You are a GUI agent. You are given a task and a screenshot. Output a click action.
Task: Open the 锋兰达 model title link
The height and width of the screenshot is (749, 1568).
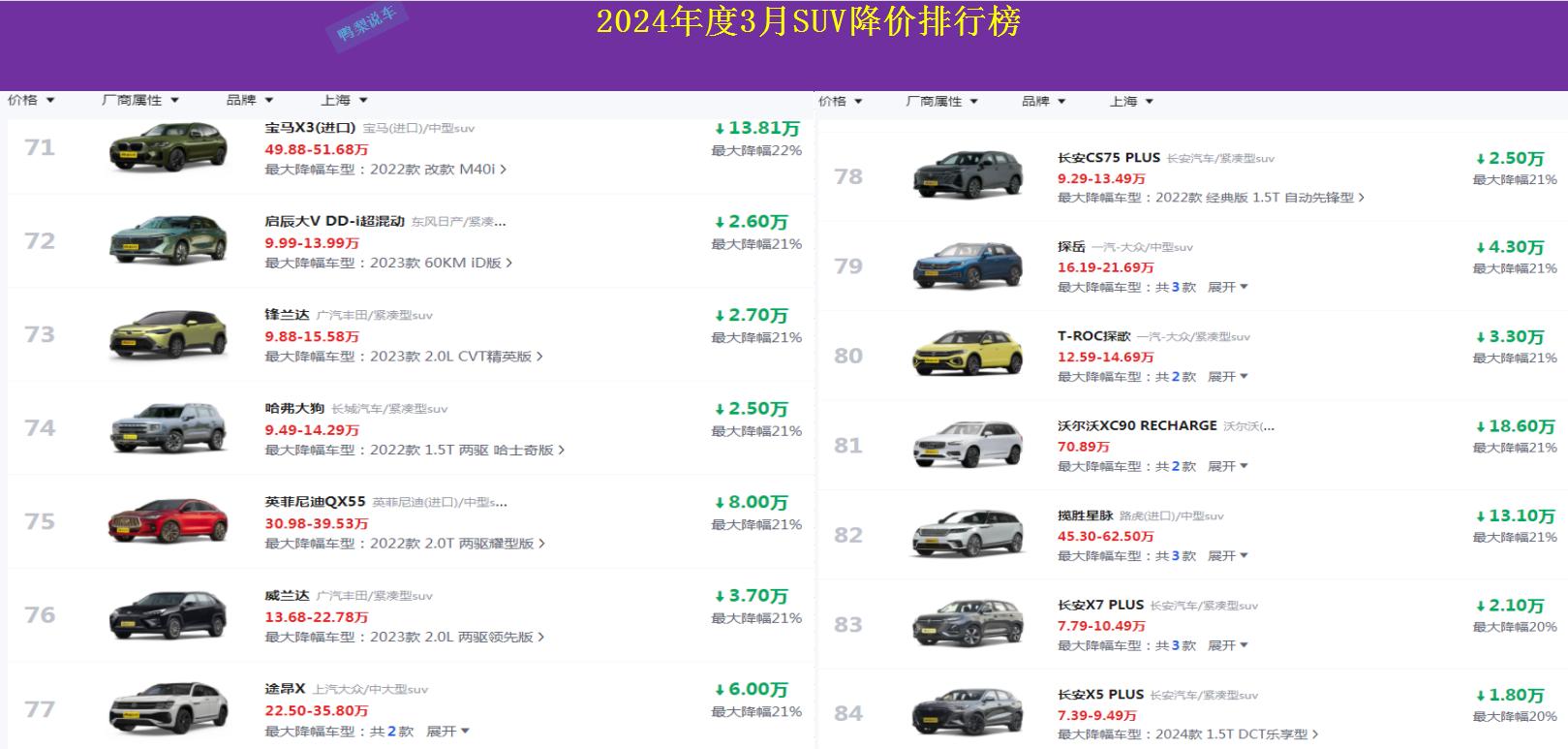[287, 315]
